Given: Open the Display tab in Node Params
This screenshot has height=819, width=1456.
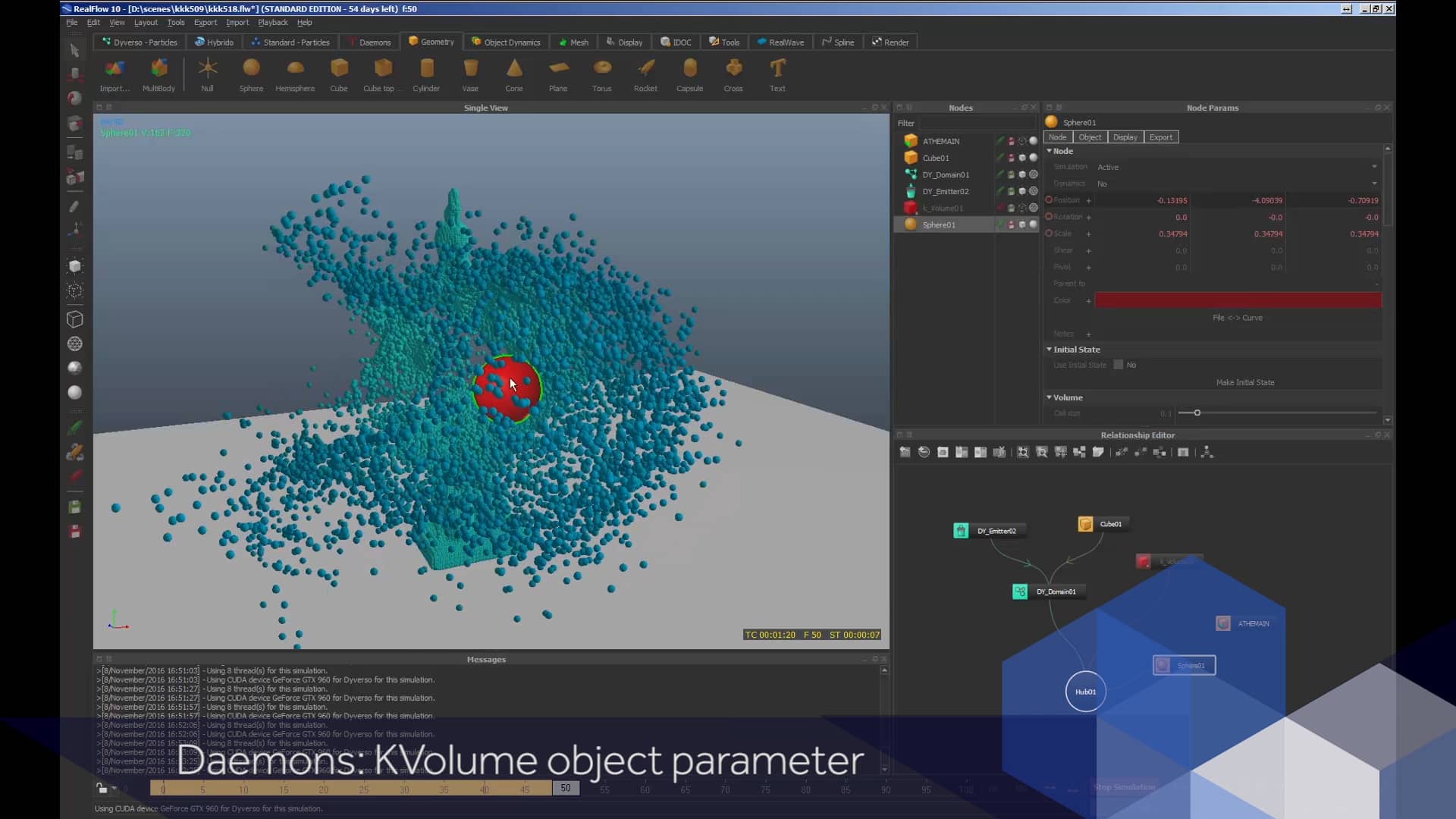Looking at the screenshot, I should tap(1125, 137).
